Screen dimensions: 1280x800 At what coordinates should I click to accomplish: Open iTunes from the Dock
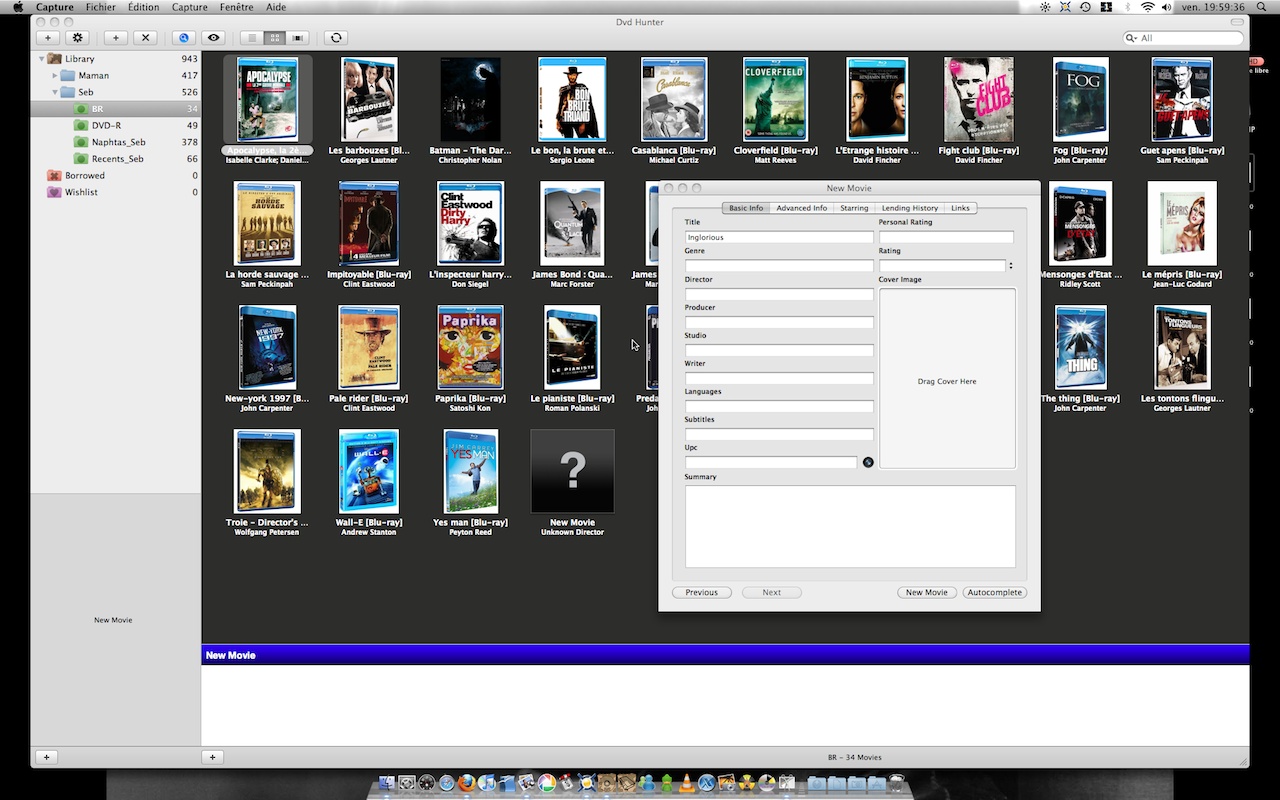point(487,784)
